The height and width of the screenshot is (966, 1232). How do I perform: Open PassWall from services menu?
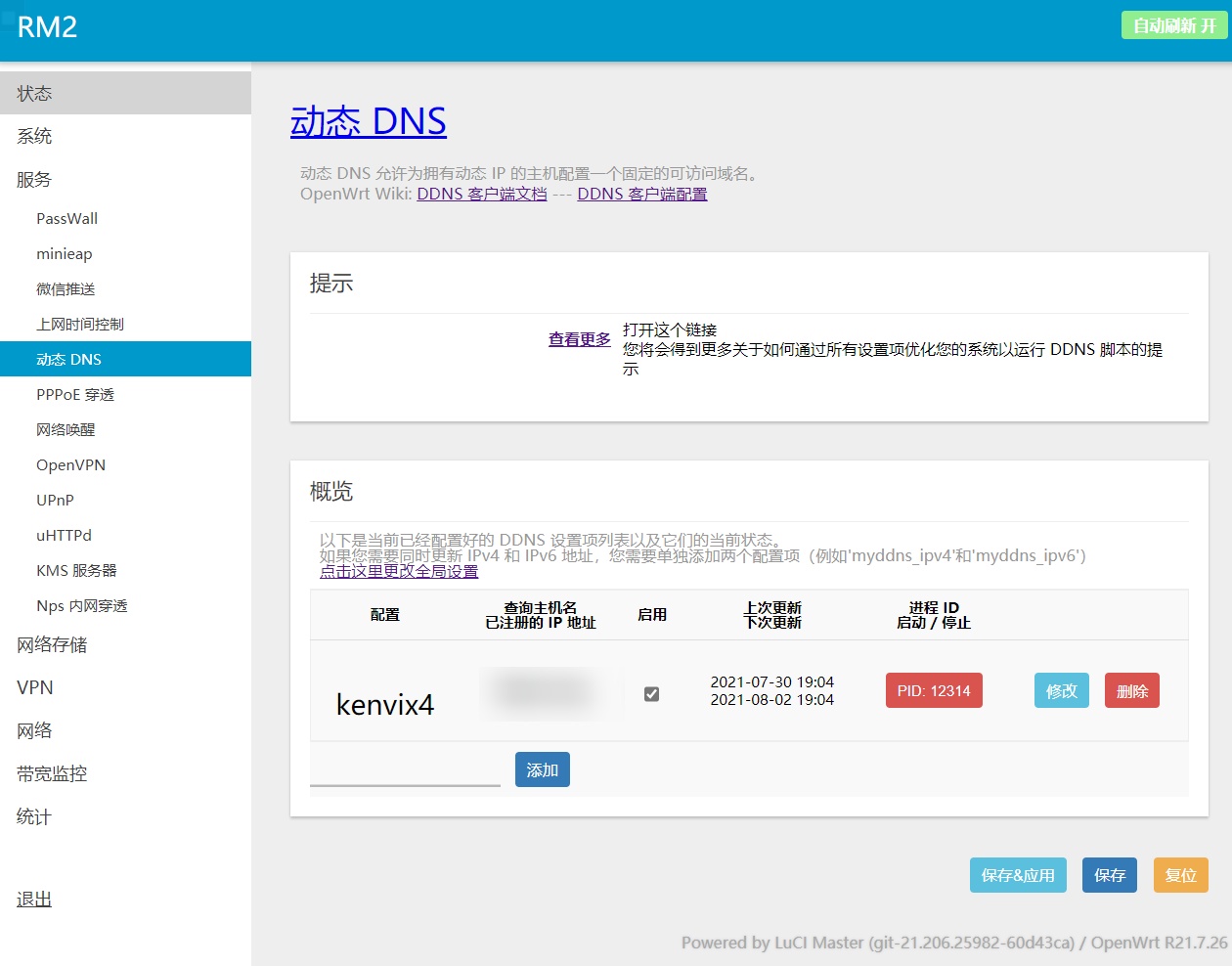pos(67,218)
